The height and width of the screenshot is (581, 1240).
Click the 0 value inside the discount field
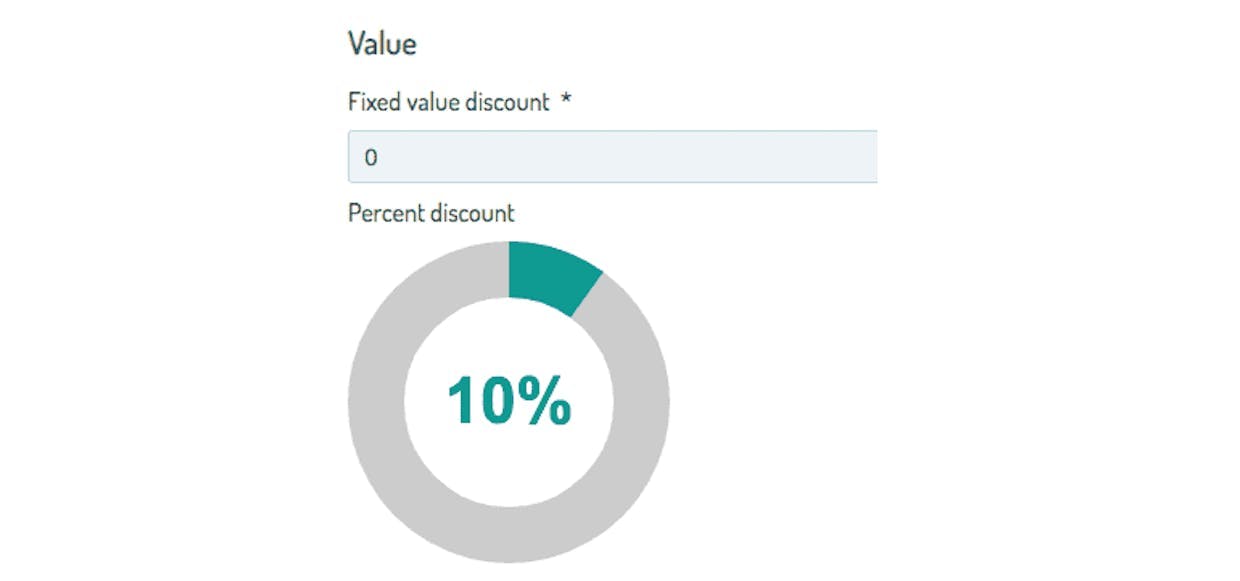click(371, 158)
